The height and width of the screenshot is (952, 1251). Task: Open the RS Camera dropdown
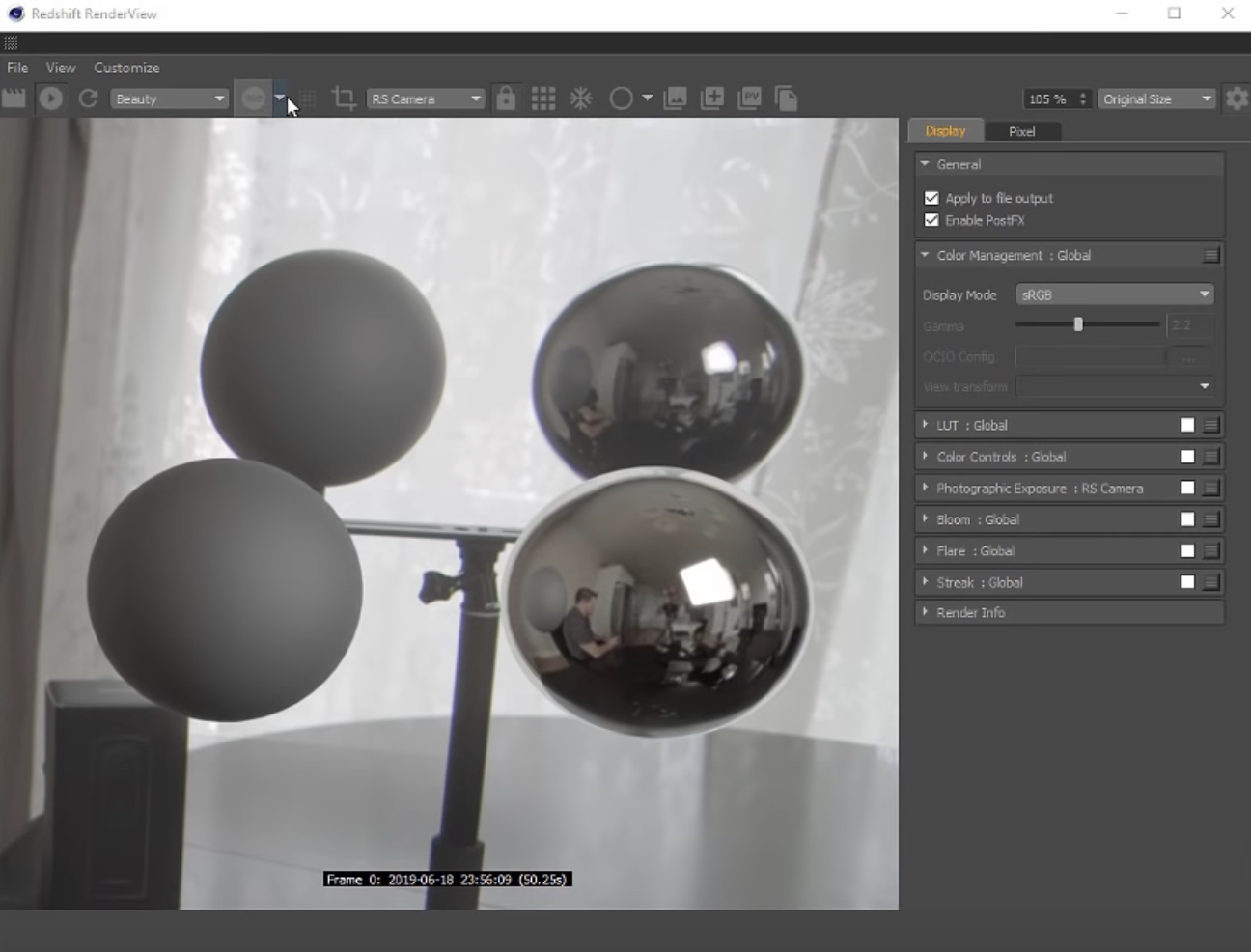pyautogui.click(x=425, y=98)
